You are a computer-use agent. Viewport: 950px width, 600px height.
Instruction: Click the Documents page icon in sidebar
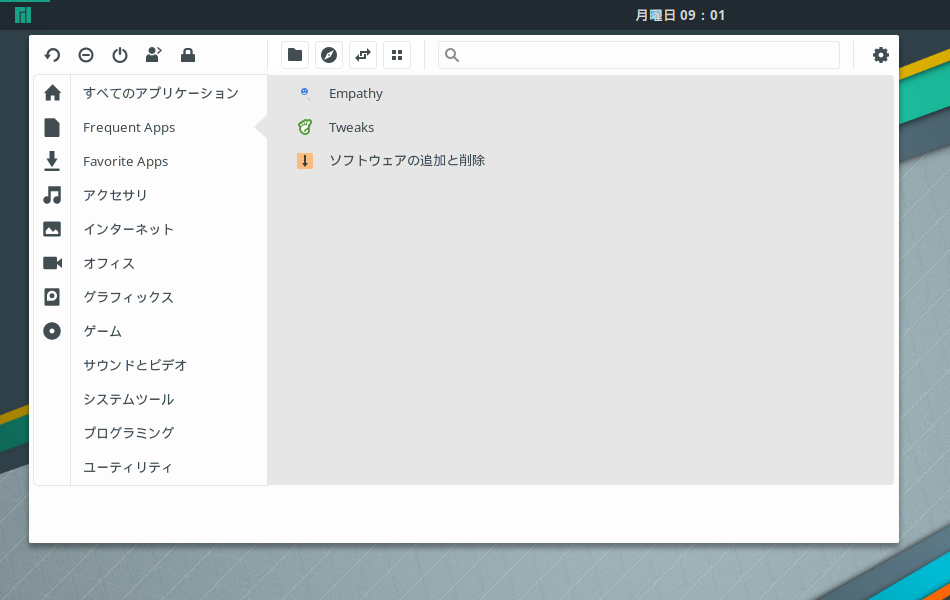52,127
